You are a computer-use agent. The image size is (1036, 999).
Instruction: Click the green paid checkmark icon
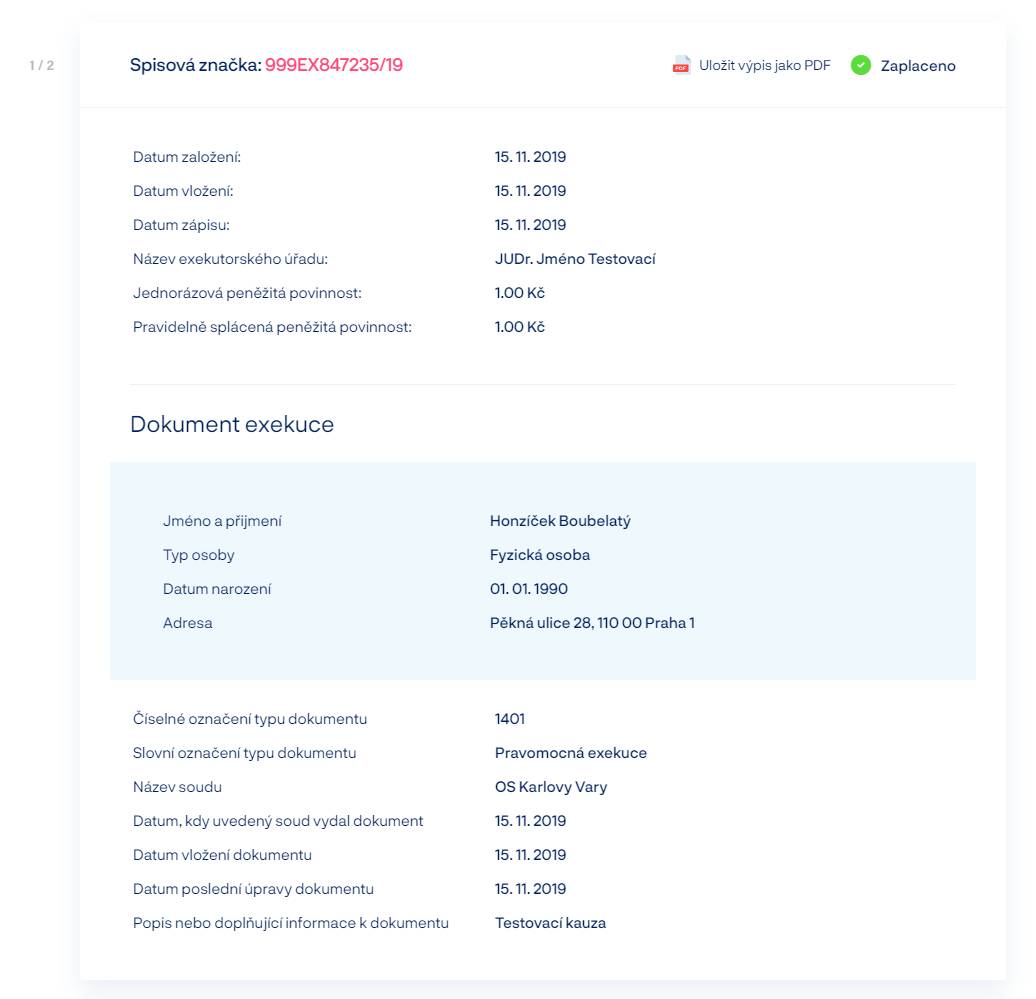pyautogui.click(x=860, y=66)
